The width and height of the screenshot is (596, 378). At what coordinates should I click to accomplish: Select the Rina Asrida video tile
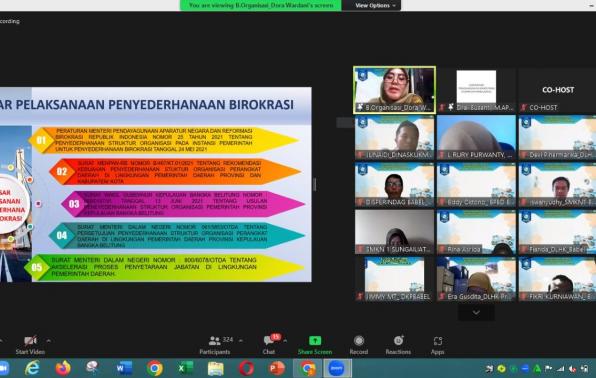[476, 232]
